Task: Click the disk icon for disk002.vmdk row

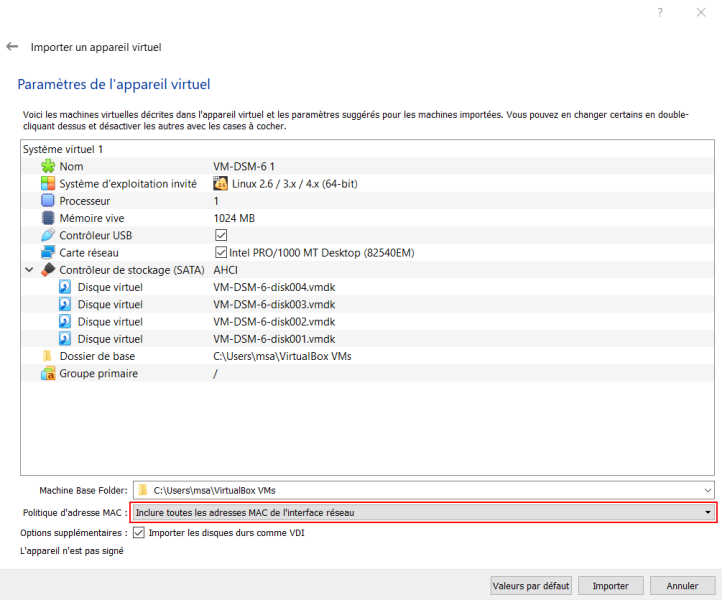Action: click(65, 322)
